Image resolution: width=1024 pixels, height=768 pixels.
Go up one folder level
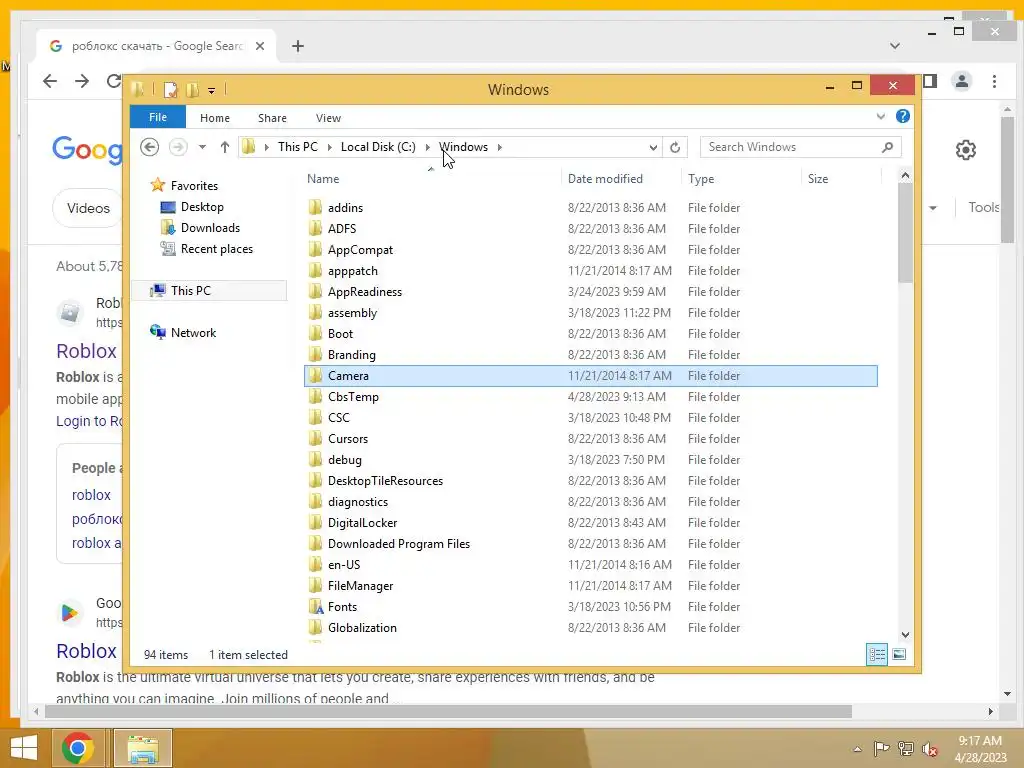tap(225, 147)
